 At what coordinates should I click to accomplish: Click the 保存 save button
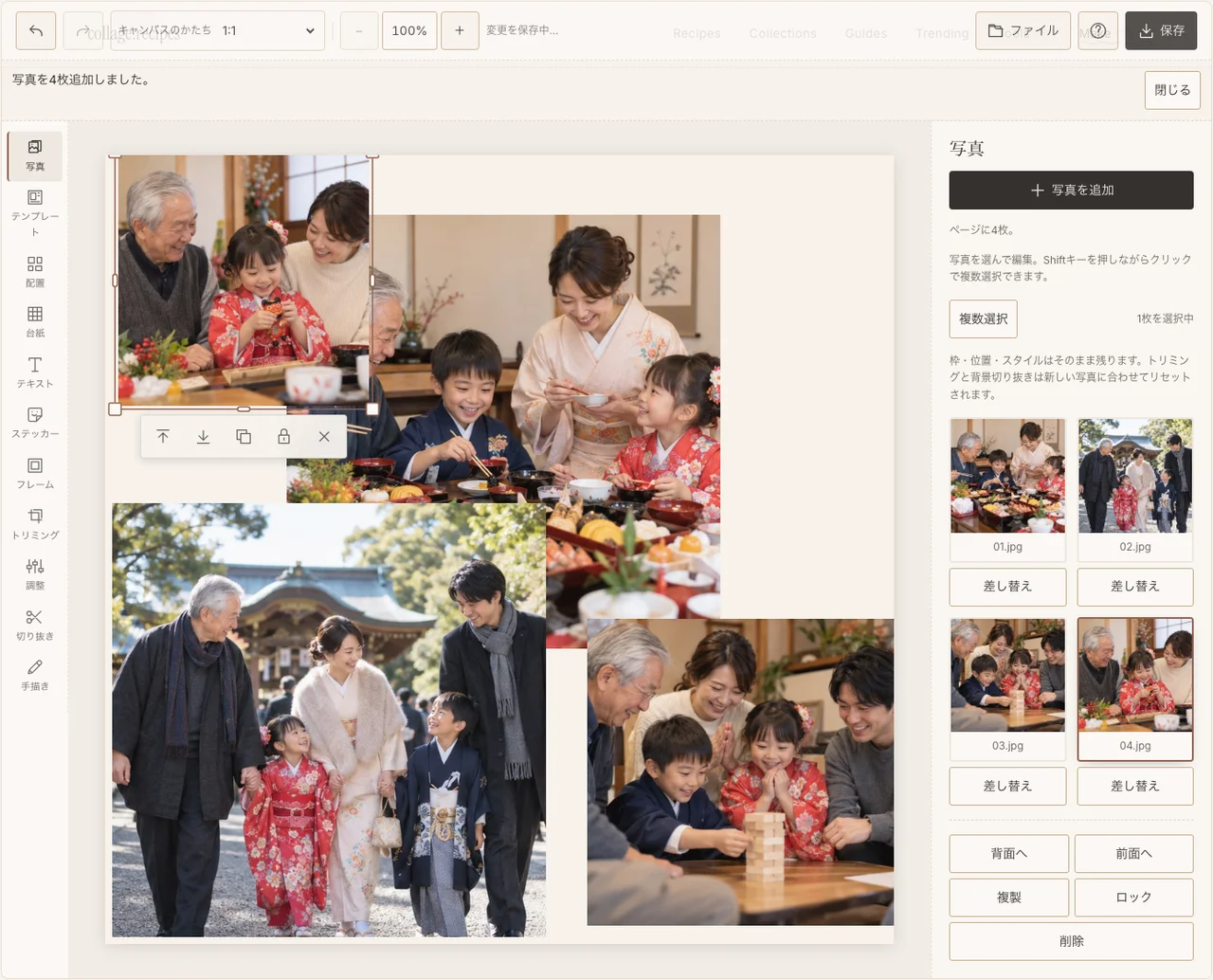pos(1162,30)
